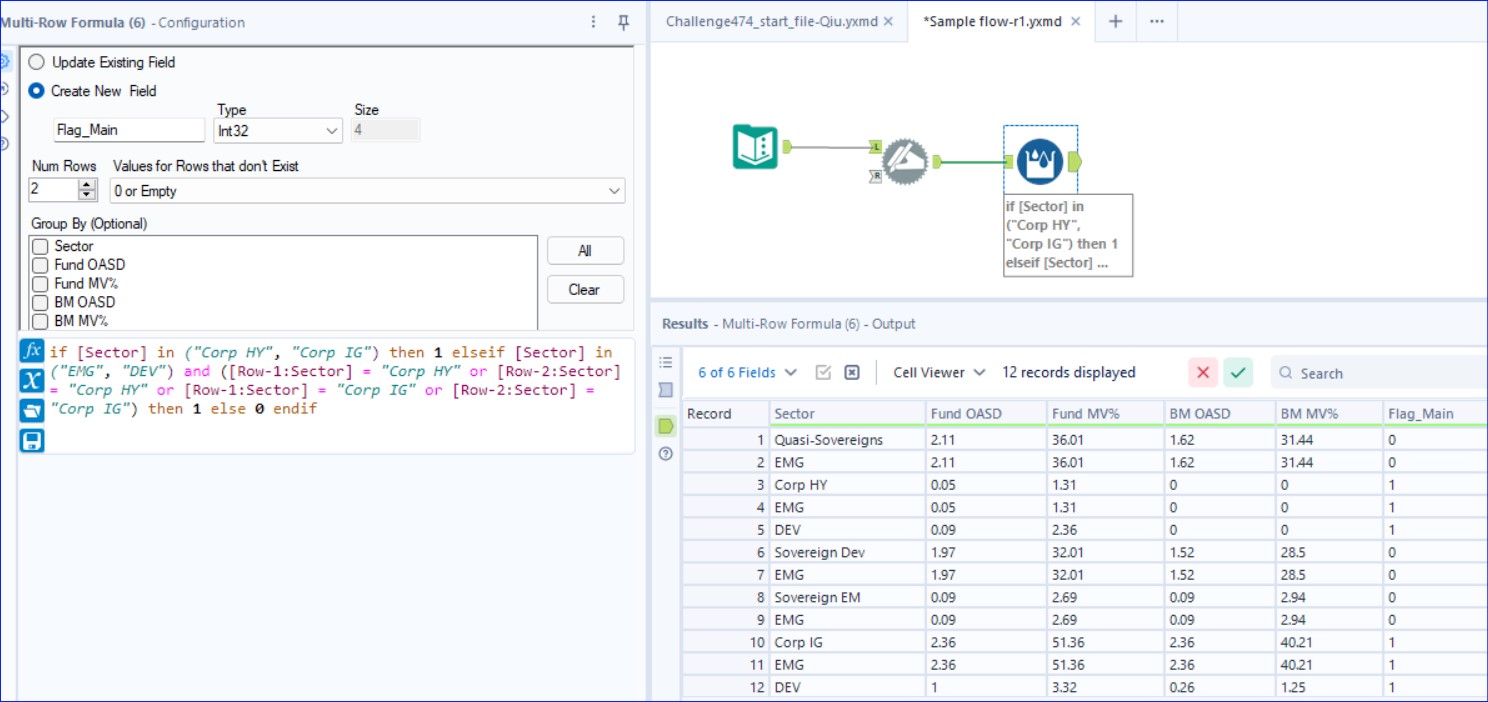The image size is (1488, 702).
Task: Open the Cell Viewer dropdown
Action: (x=936, y=372)
